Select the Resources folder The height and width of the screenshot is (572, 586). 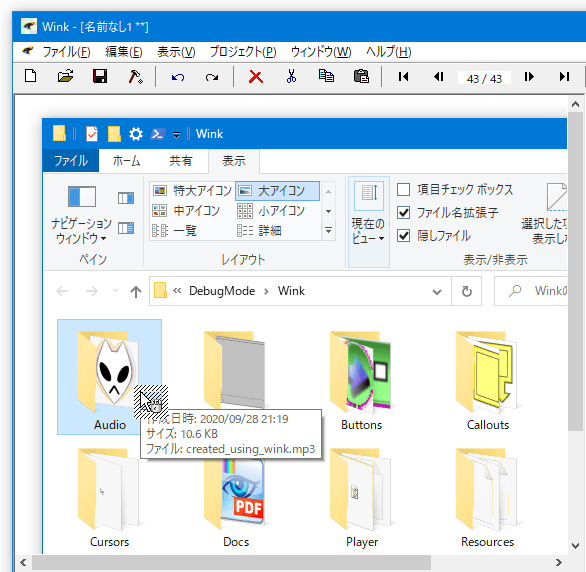[488, 497]
